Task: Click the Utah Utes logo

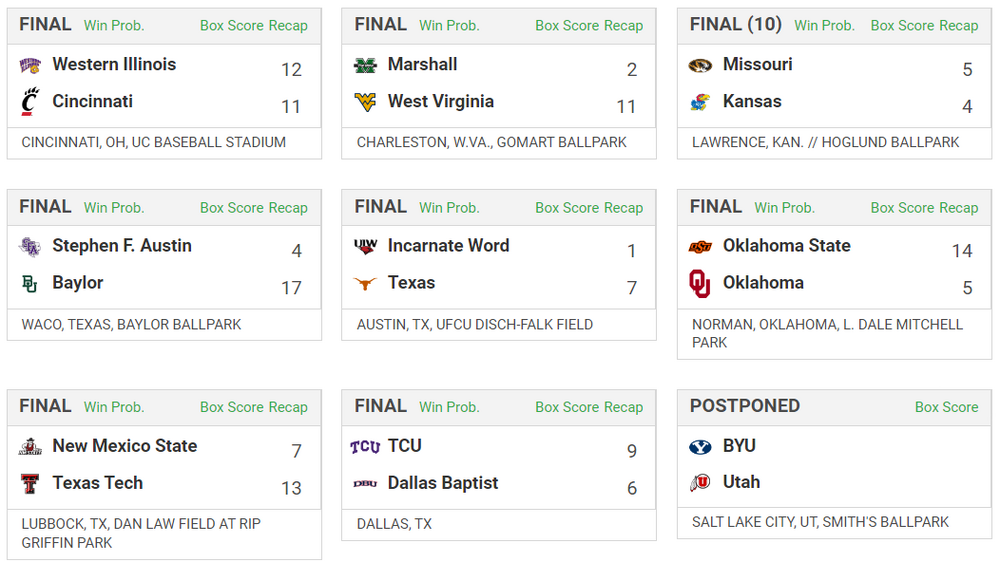Action: 700,483
